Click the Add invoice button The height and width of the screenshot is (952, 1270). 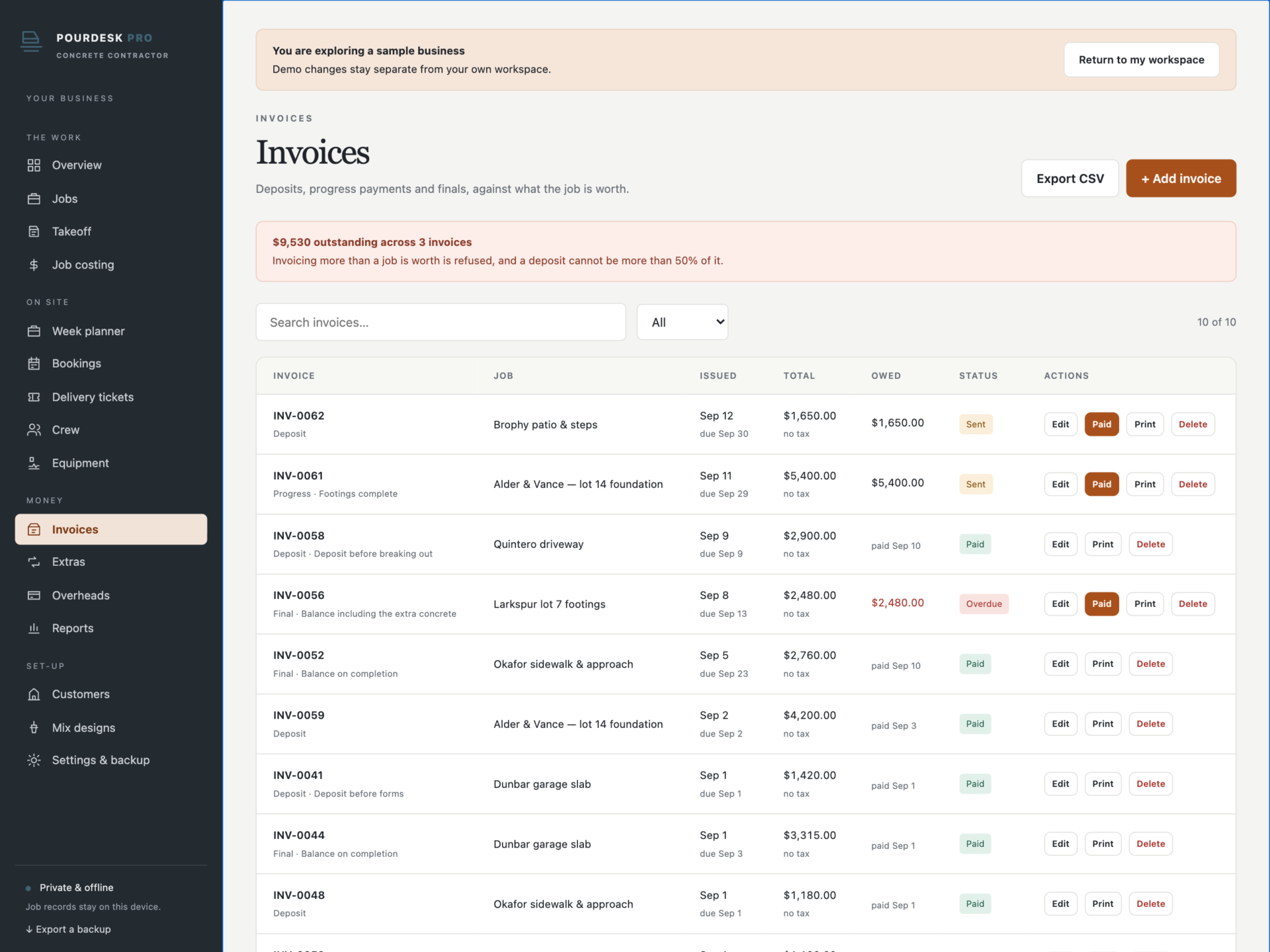click(x=1181, y=178)
